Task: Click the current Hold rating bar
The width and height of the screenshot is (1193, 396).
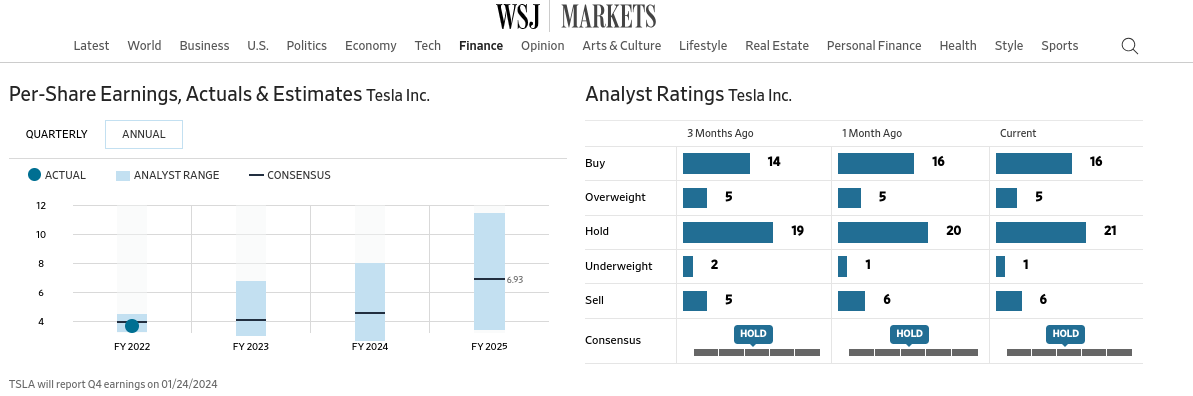Action: pyautogui.click(x=1041, y=232)
